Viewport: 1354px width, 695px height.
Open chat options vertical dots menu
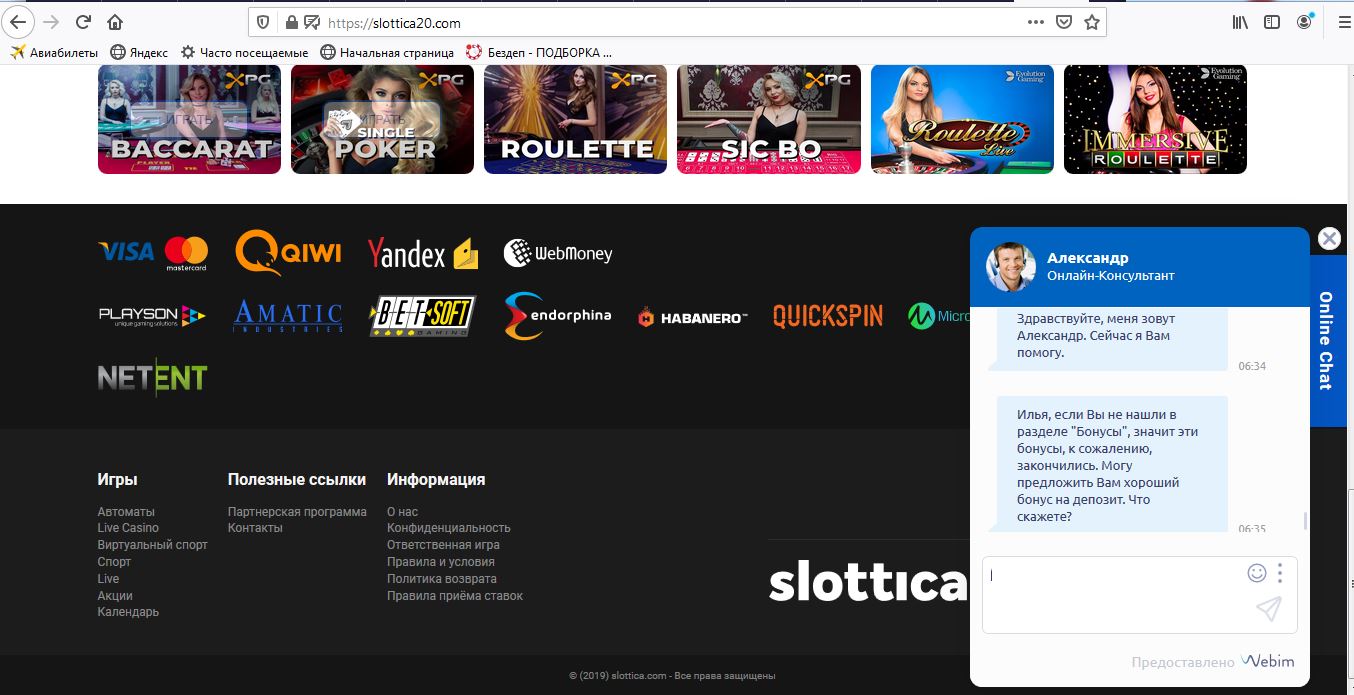[1280, 573]
